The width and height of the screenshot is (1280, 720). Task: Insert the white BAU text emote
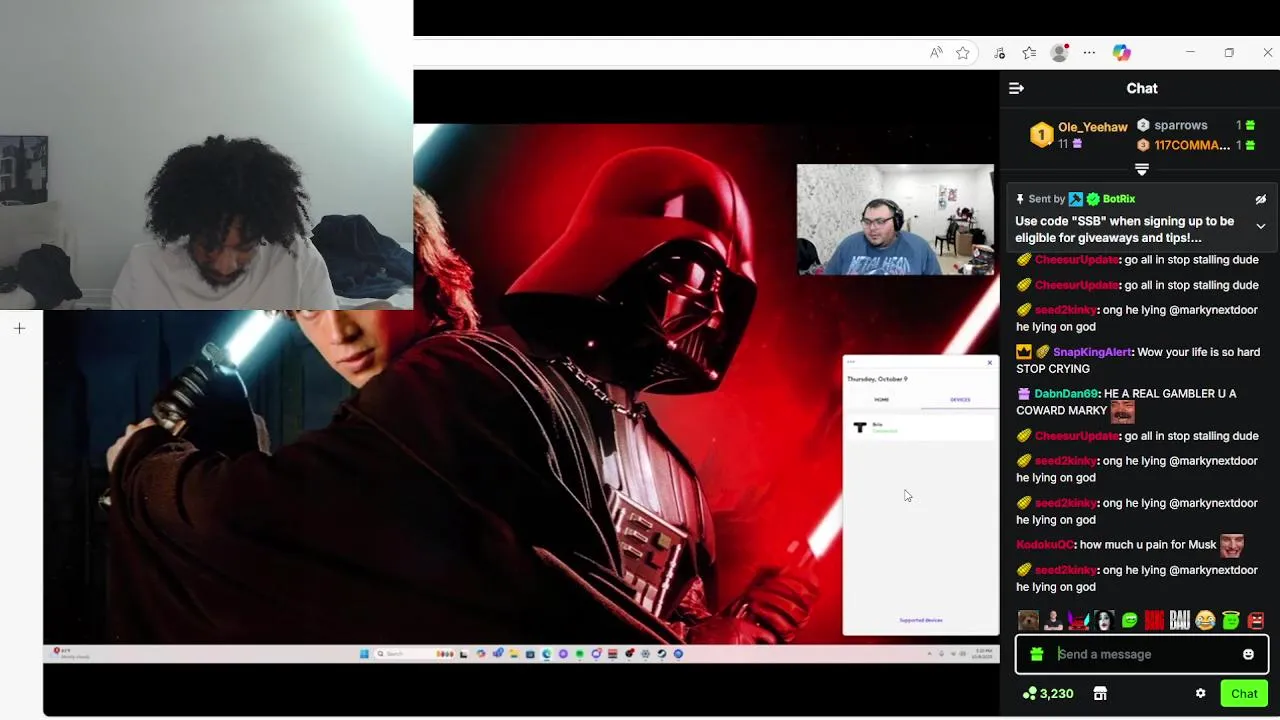(x=1180, y=621)
